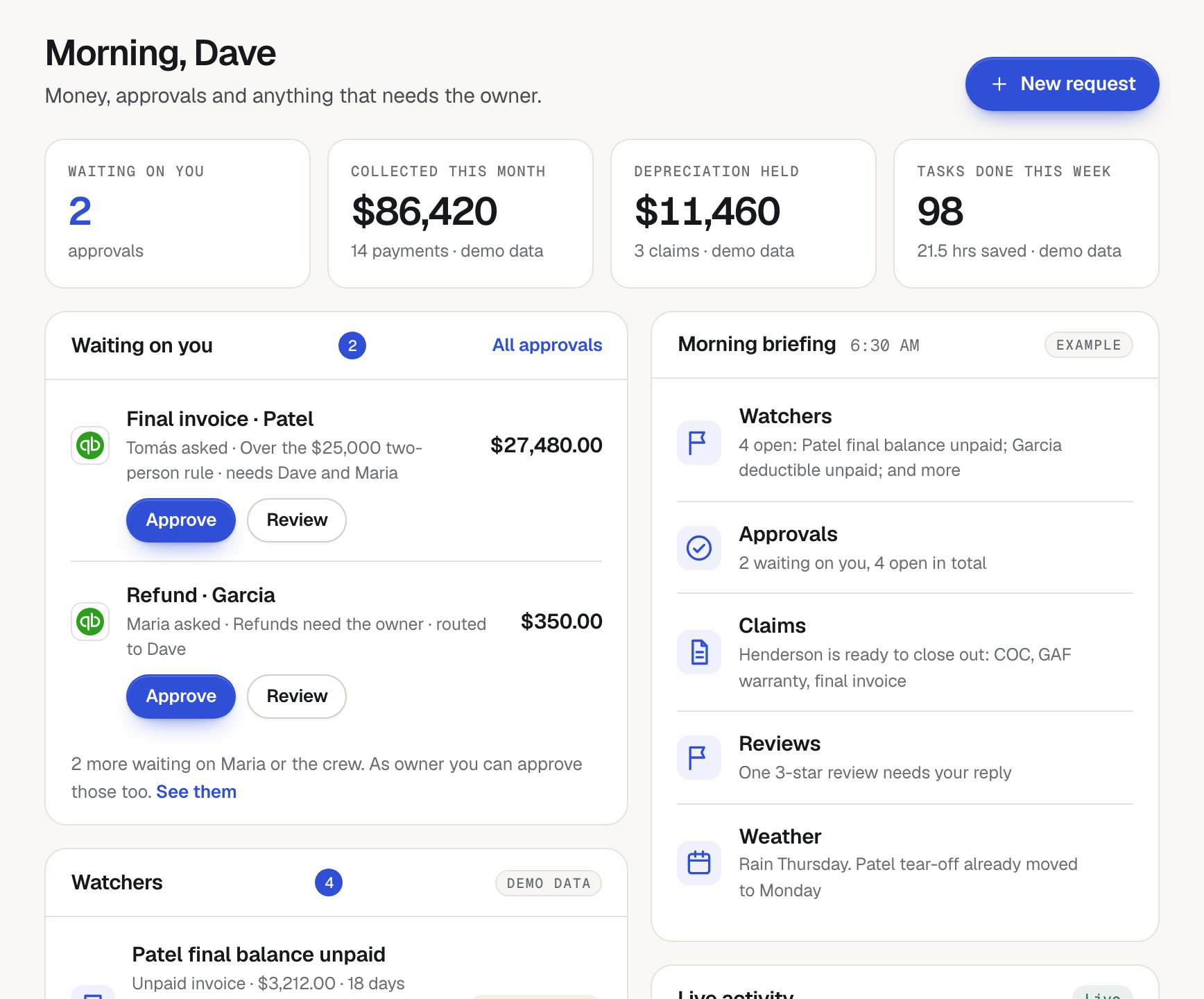Image resolution: width=1204 pixels, height=999 pixels.
Task: Click the Refund · Garcia title
Action: pyautogui.click(x=200, y=595)
